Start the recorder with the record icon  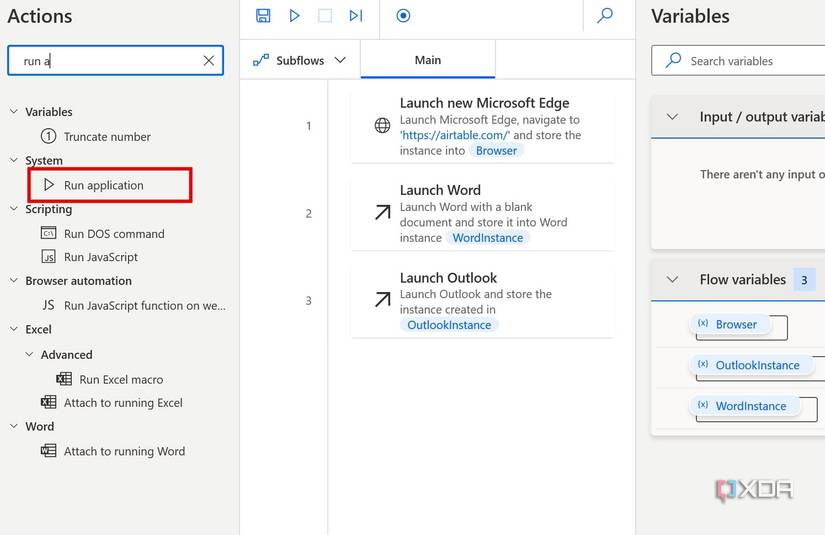point(403,15)
